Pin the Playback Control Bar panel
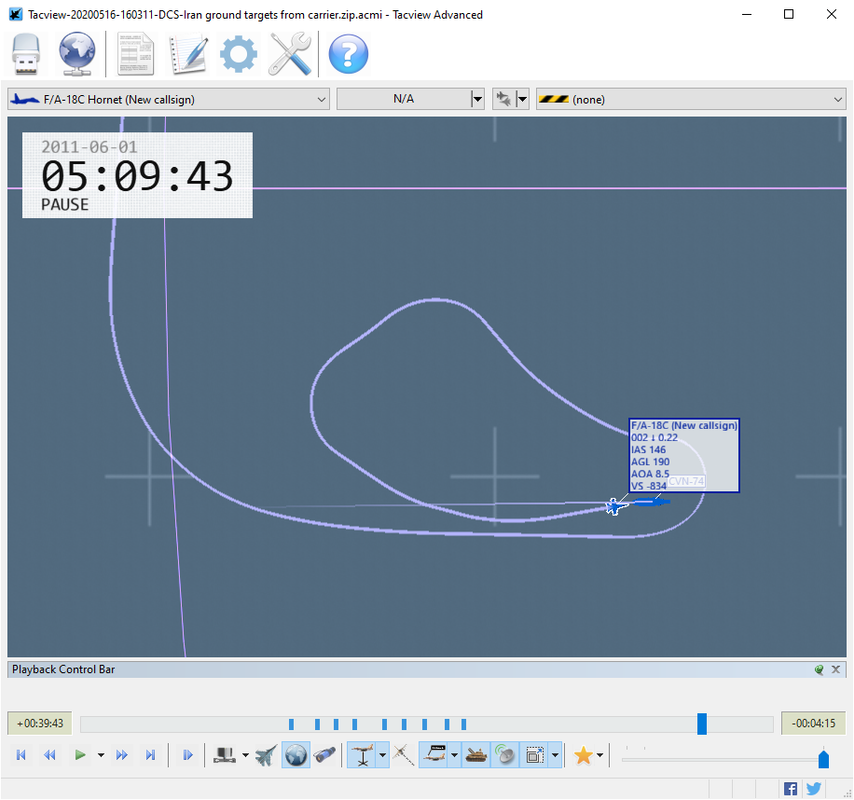854x800 pixels. point(819,670)
